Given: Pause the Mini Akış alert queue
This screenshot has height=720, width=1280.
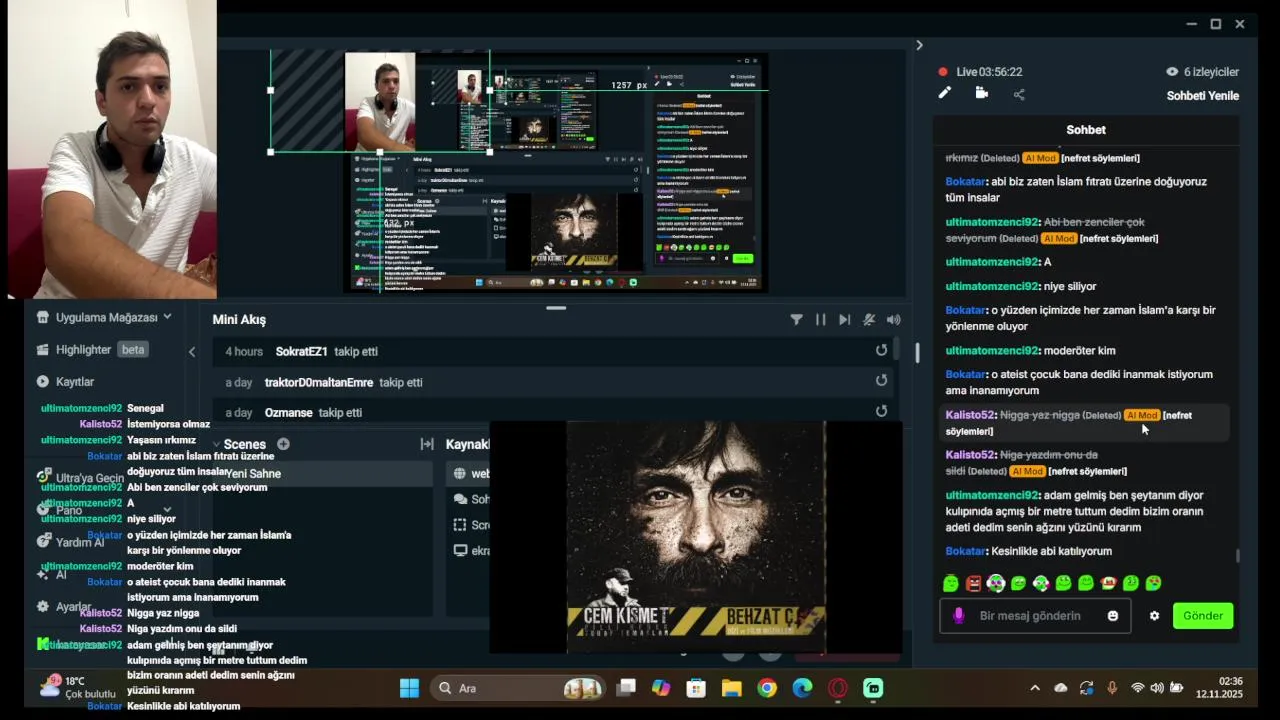Looking at the screenshot, I should pos(820,320).
